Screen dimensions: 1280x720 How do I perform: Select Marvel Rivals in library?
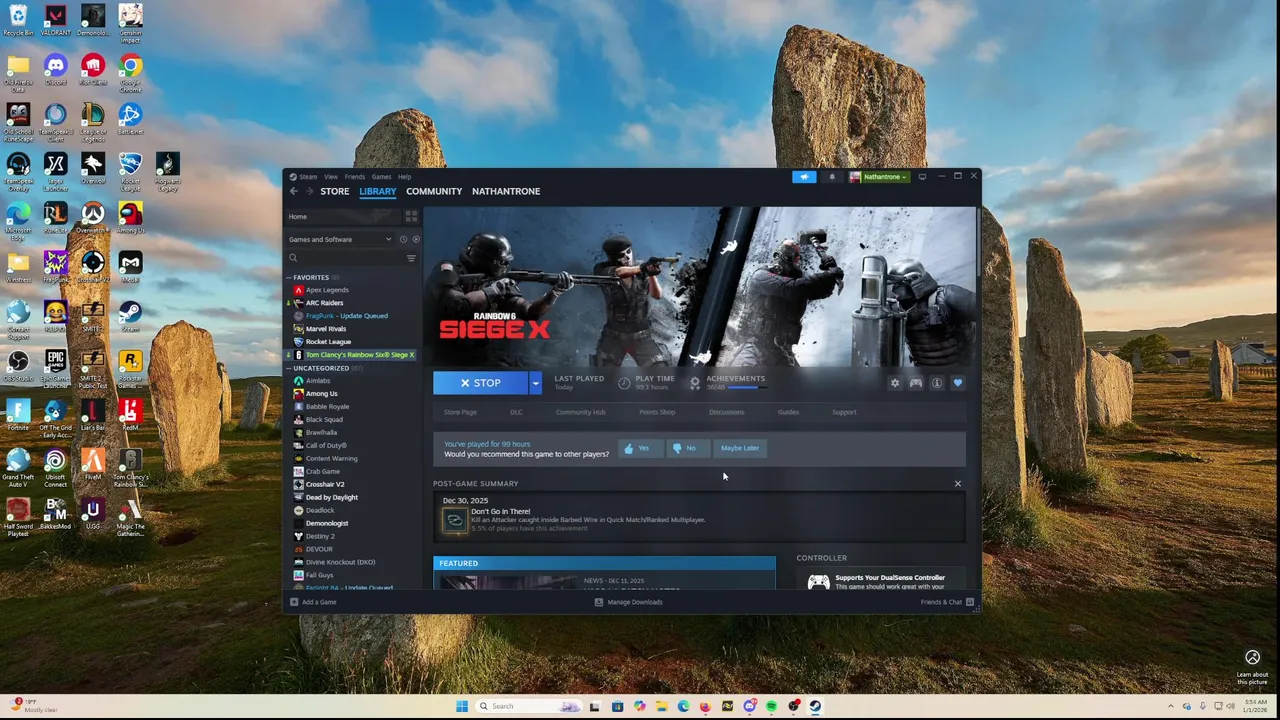326,329
